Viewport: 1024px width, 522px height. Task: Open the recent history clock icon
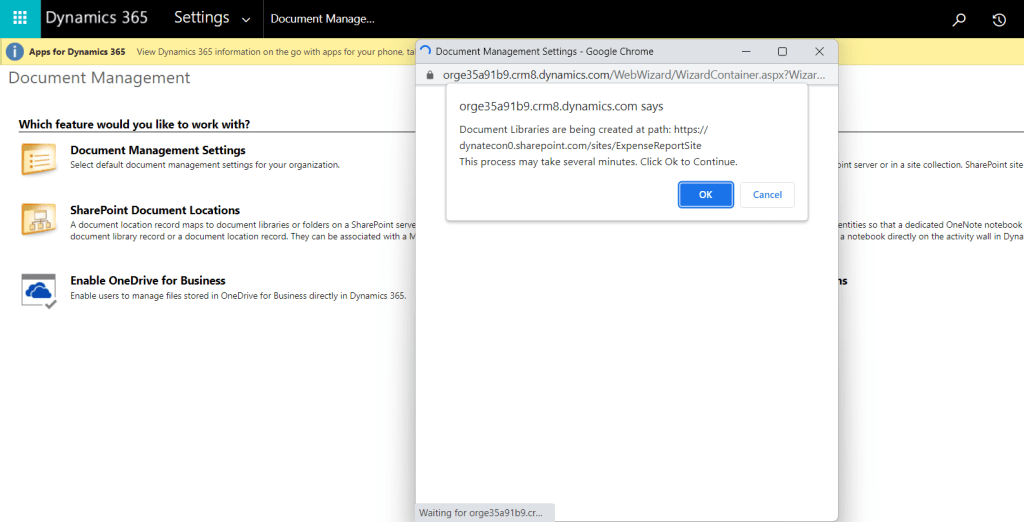(x=998, y=19)
